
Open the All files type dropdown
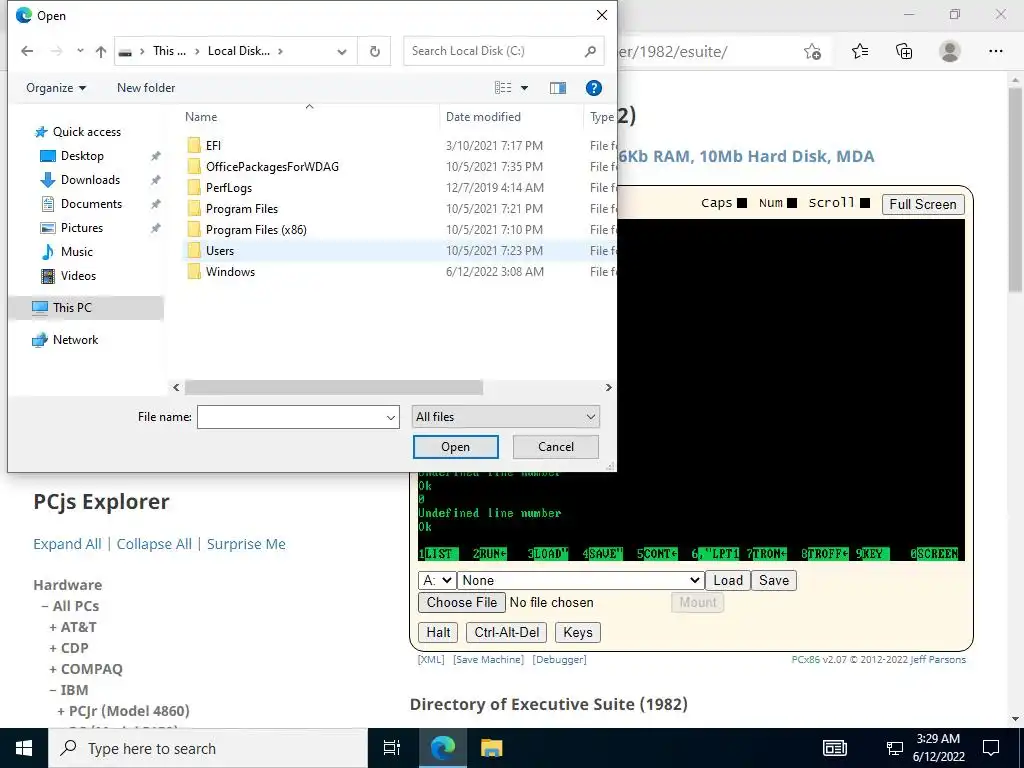click(505, 417)
